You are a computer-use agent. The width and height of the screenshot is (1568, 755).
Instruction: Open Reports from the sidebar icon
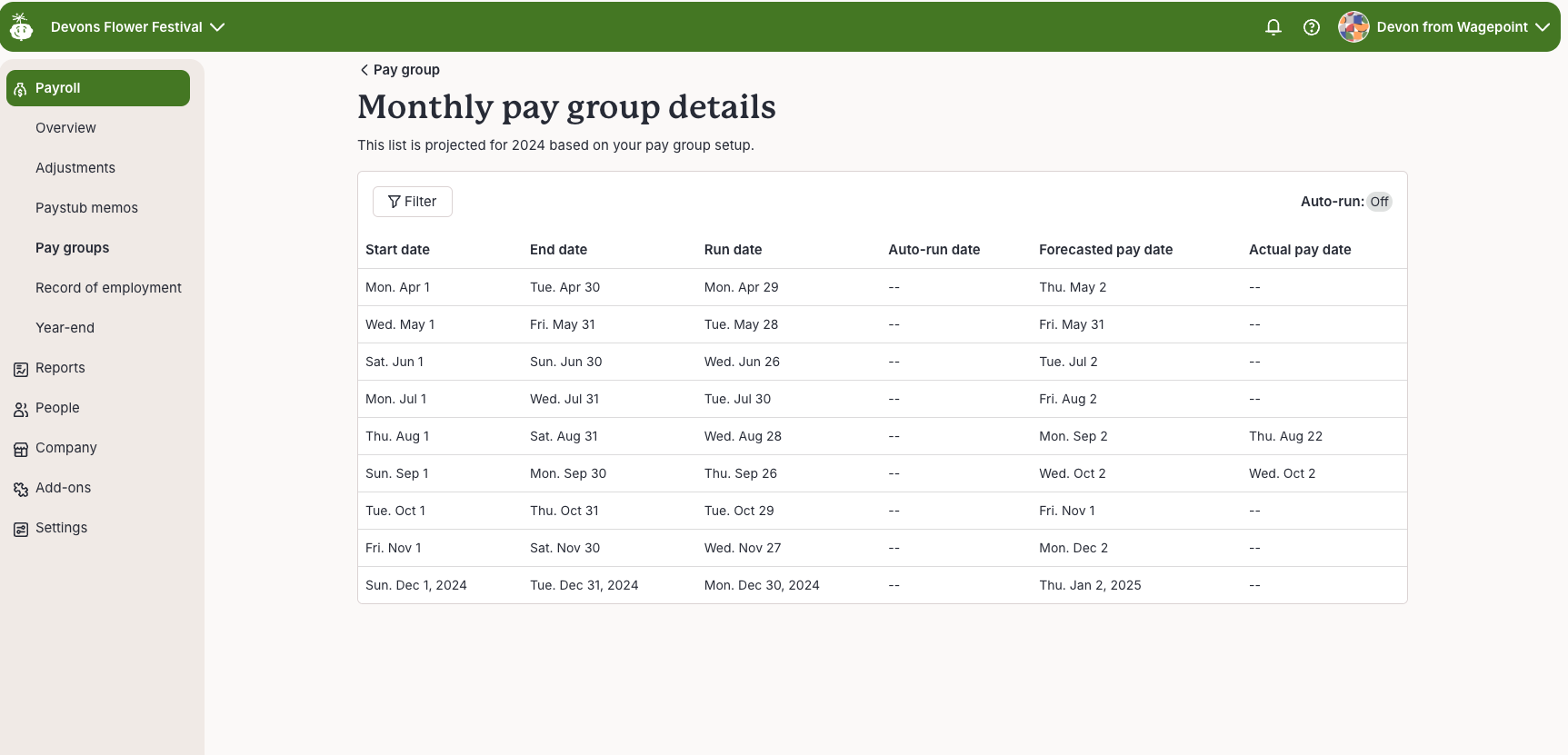pyautogui.click(x=21, y=369)
